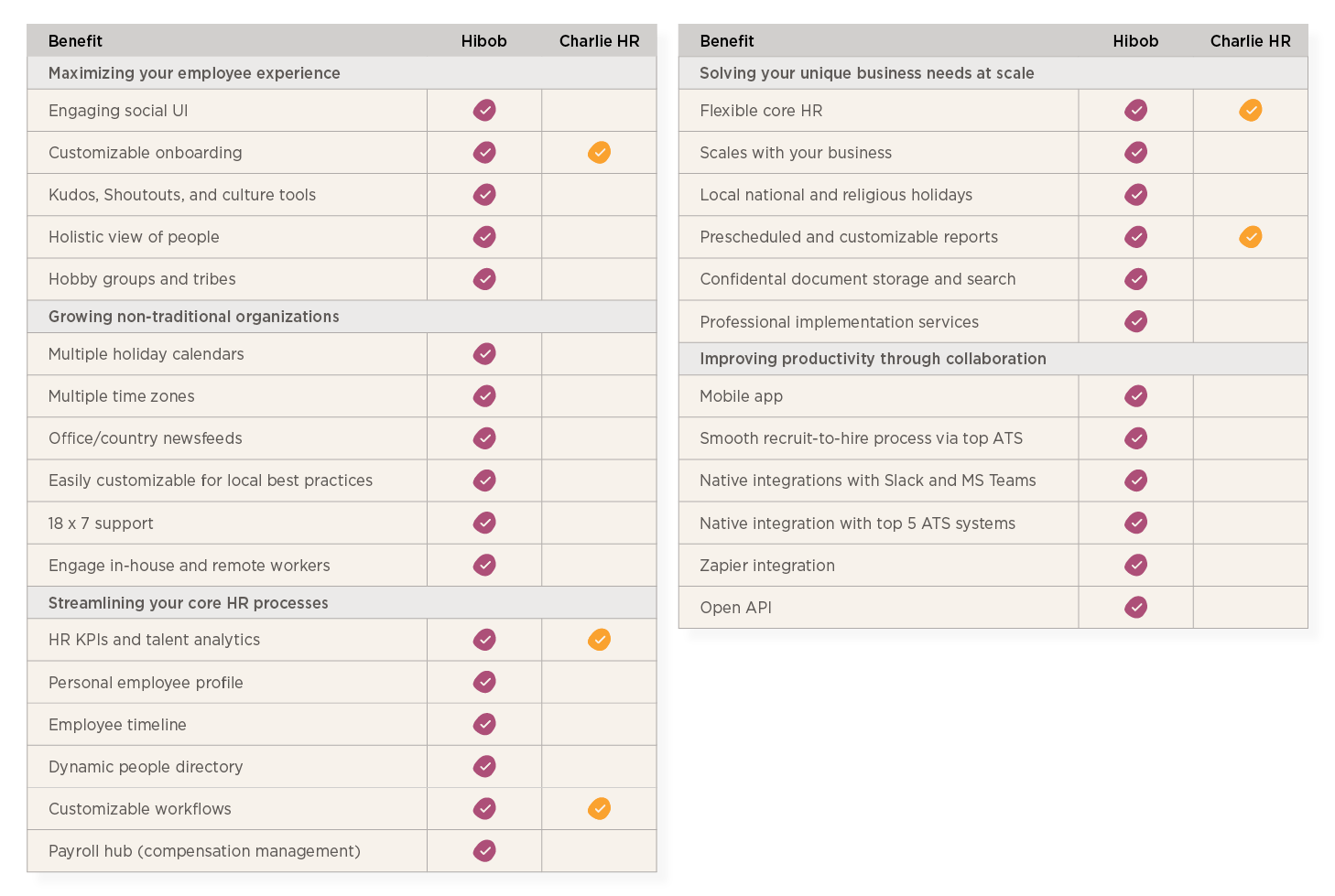1335x896 pixels.
Task: Select the Charlie HR header in right table
Action: point(1250,41)
